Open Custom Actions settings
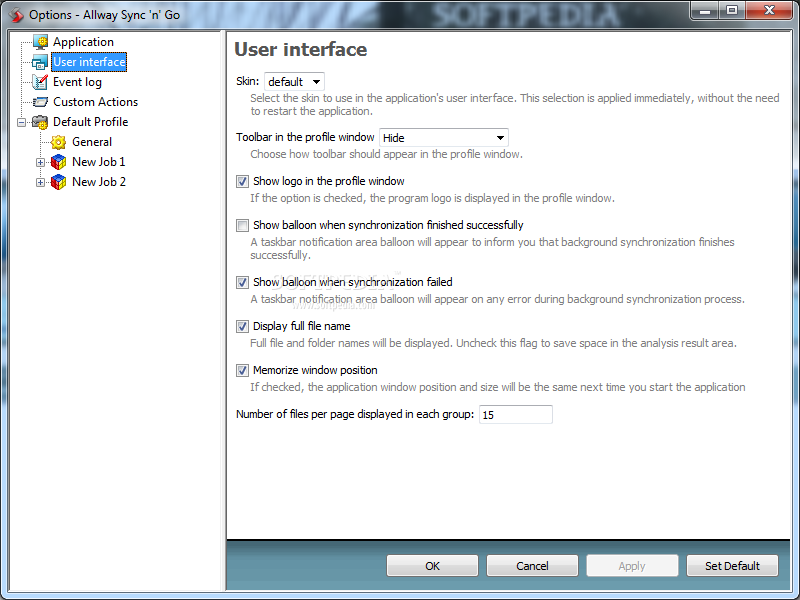800x600 pixels. [x=95, y=102]
